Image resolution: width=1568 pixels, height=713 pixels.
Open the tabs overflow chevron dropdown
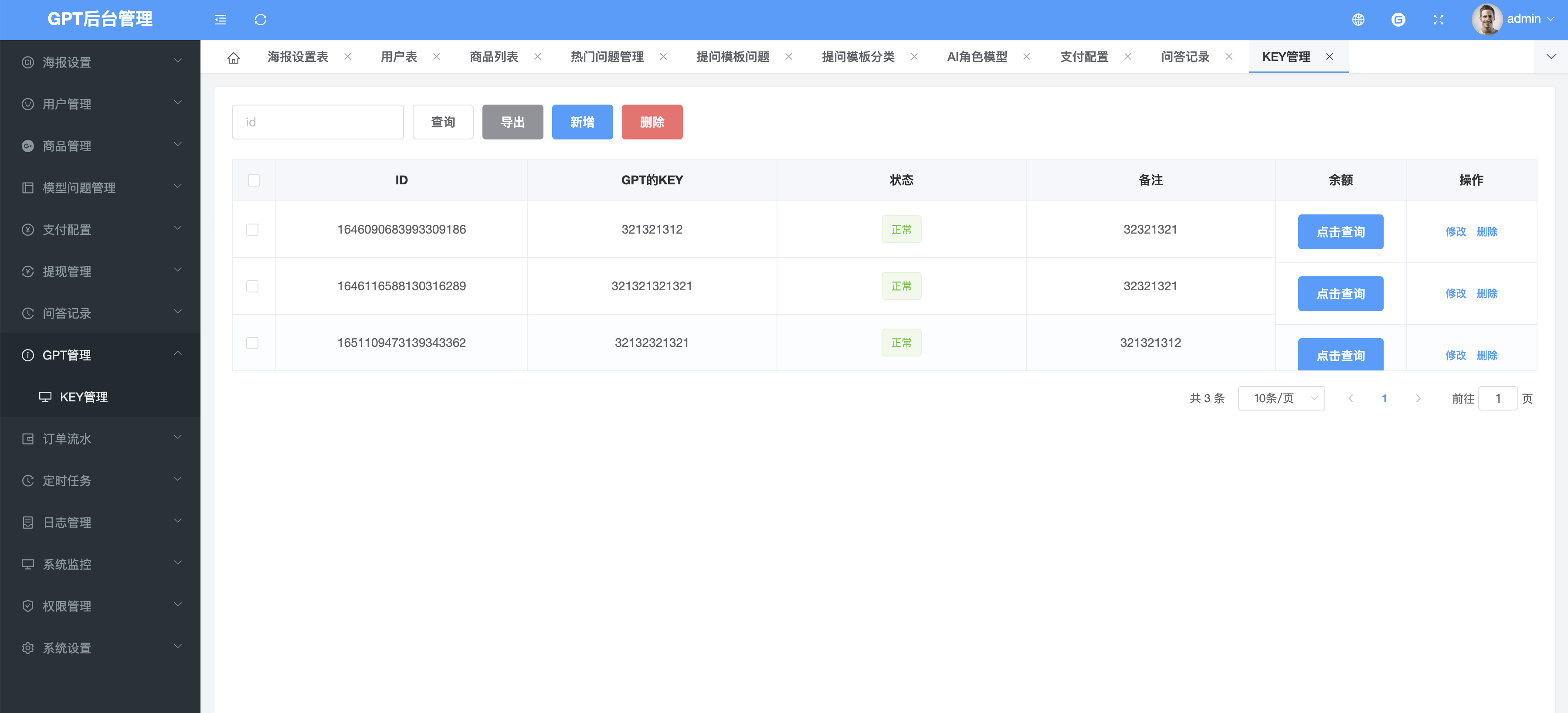pyautogui.click(x=1551, y=57)
